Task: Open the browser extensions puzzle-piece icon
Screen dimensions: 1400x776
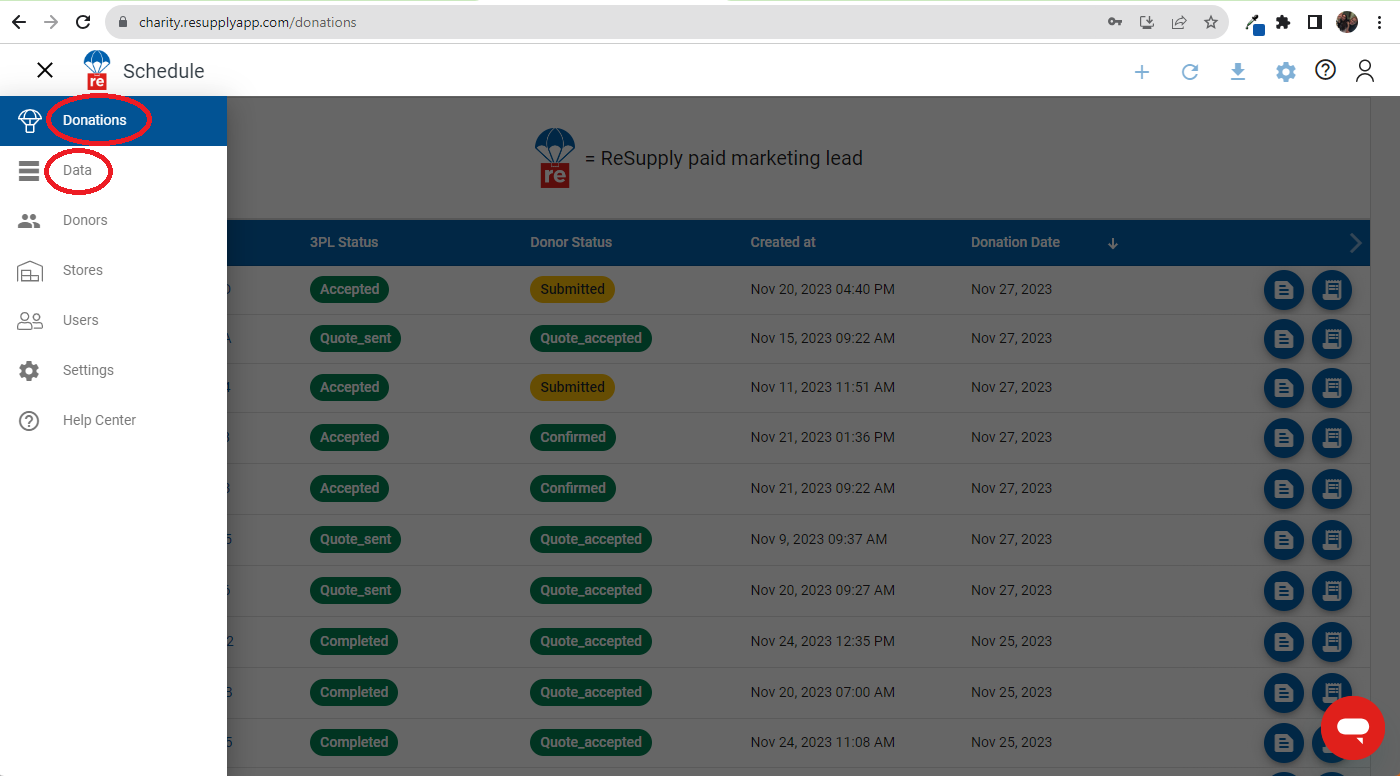Action: click(x=1283, y=22)
